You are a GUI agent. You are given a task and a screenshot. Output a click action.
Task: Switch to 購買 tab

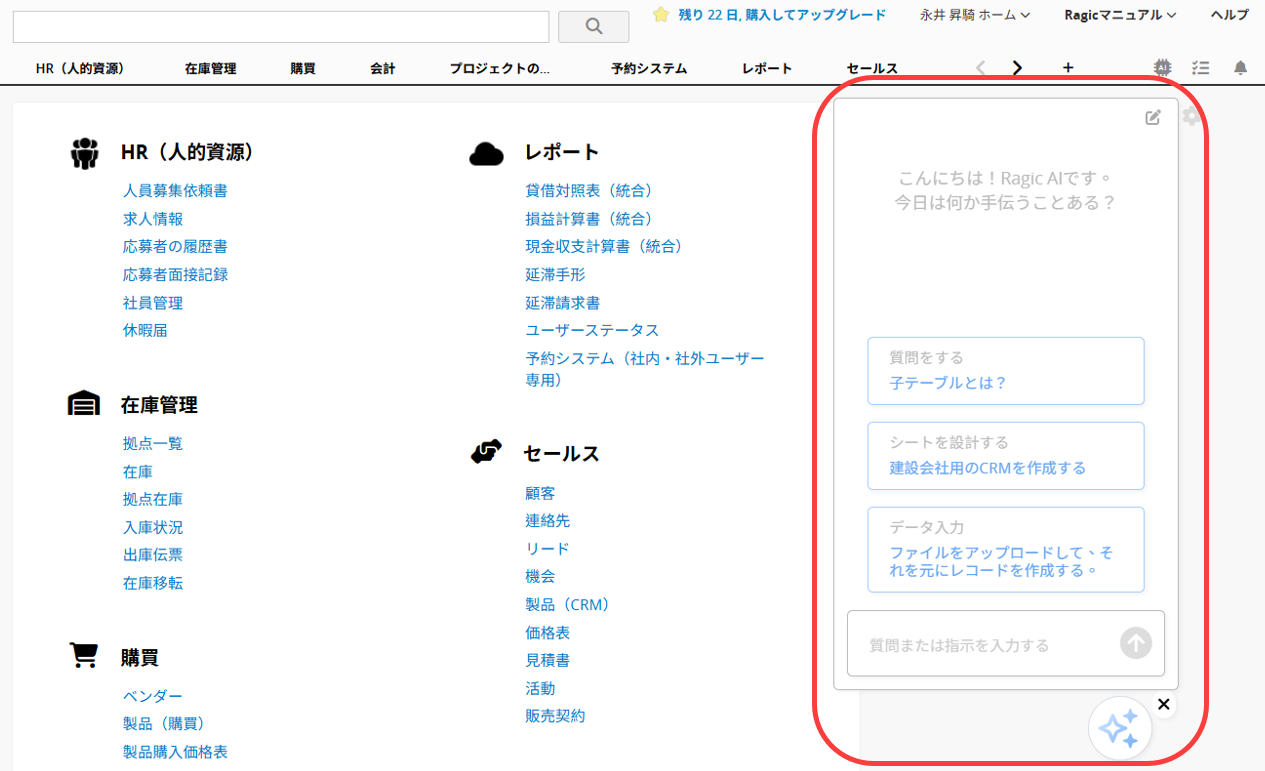pyautogui.click(x=303, y=68)
